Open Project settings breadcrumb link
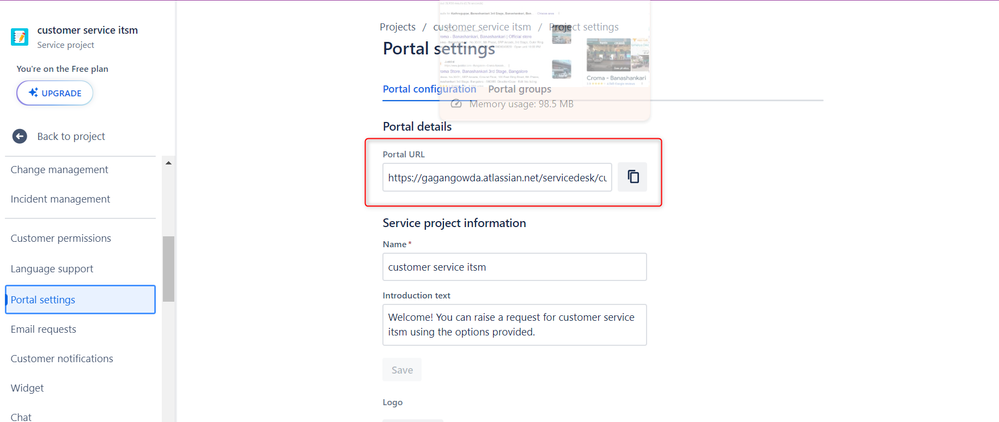 coord(584,27)
